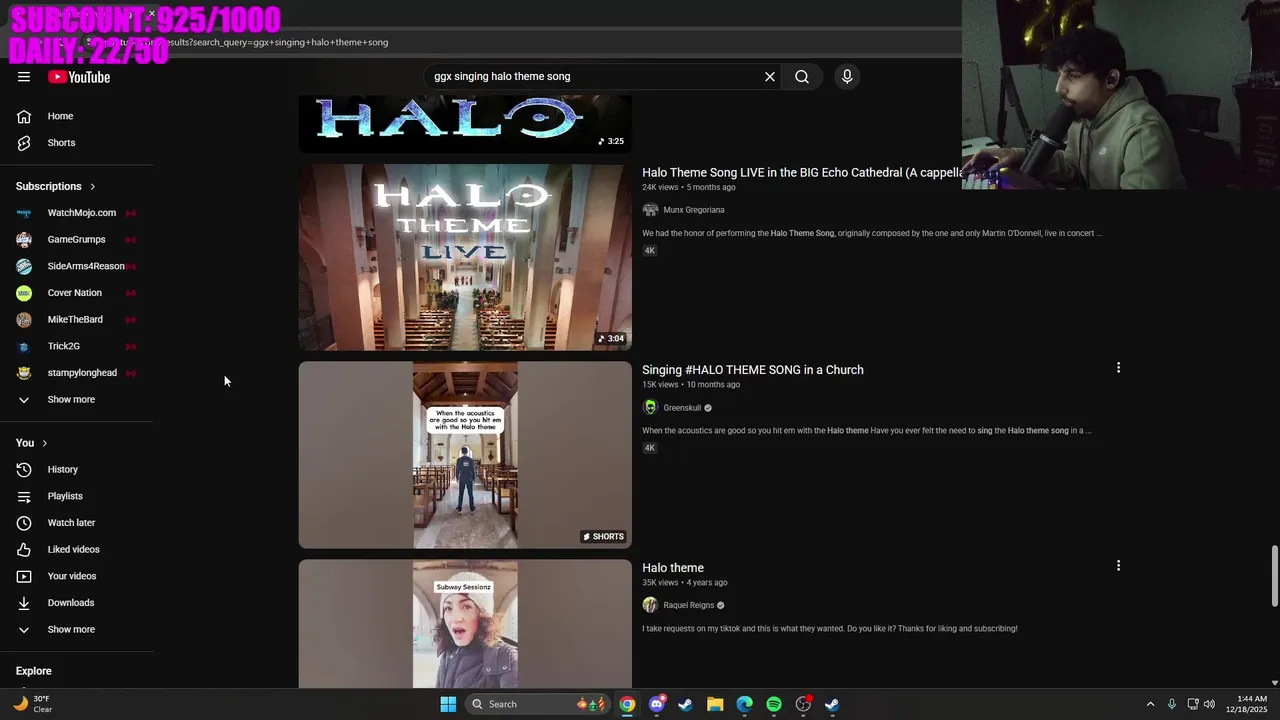This screenshot has width=1280, height=720.
Task: Submit search with the magnifier button
Action: tap(802, 77)
